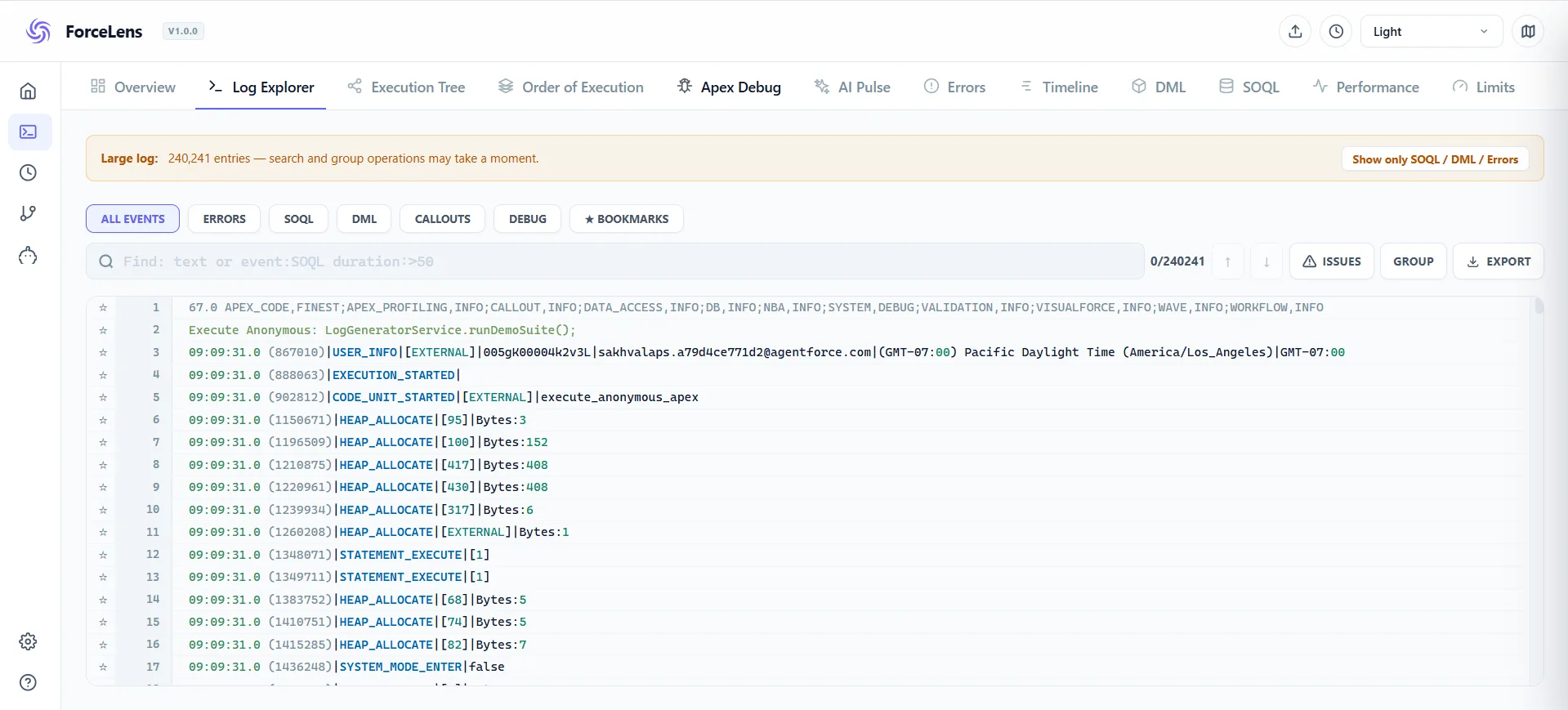
Task: Toggle bookmark on line 17 SYSTEM_MODE_ENTER
Action: click(x=103, y=668)
